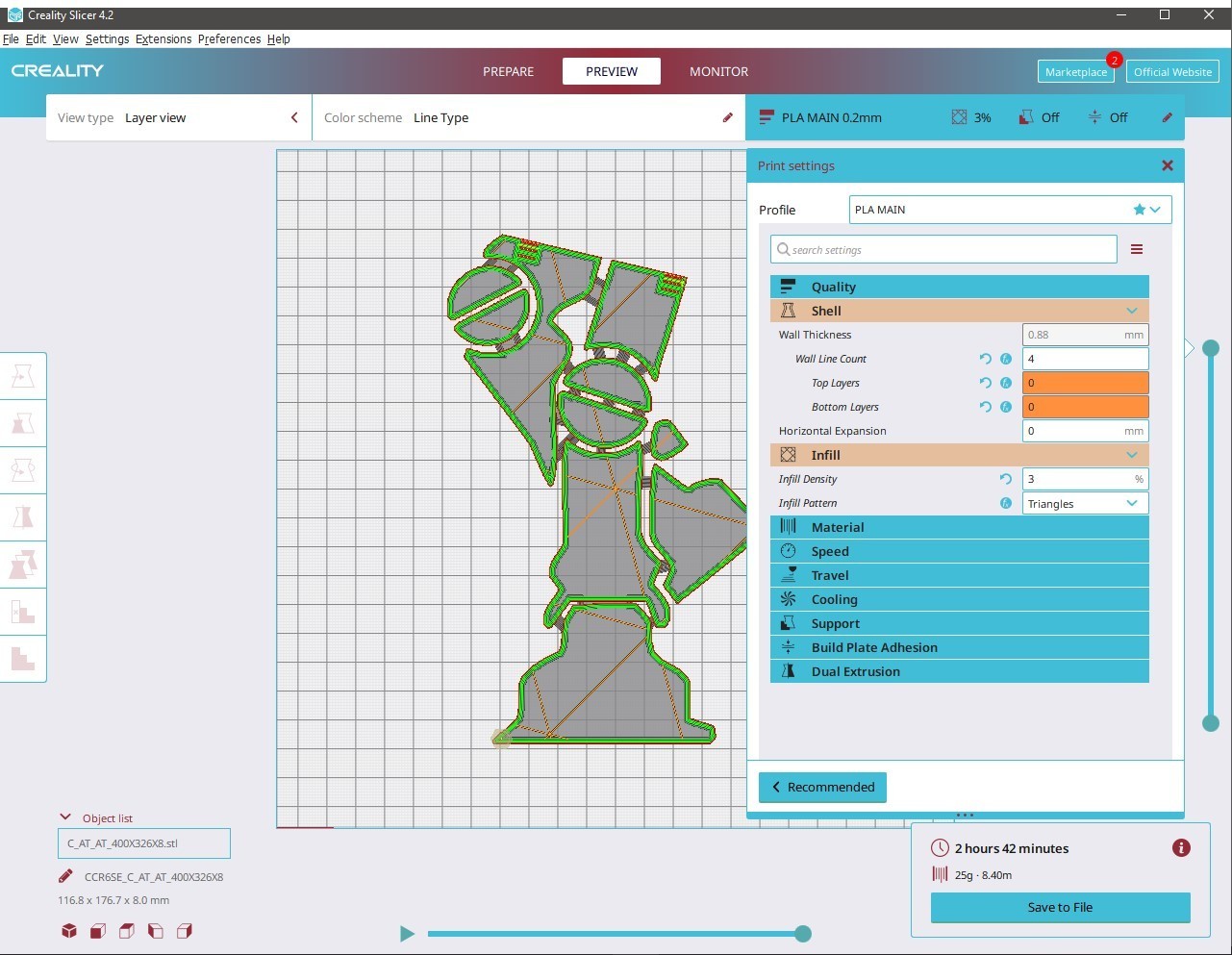Select C_AT_AT_400X326X8.stl in the object list
This screenshot has width=1232, height=955.
coord(144,843)
